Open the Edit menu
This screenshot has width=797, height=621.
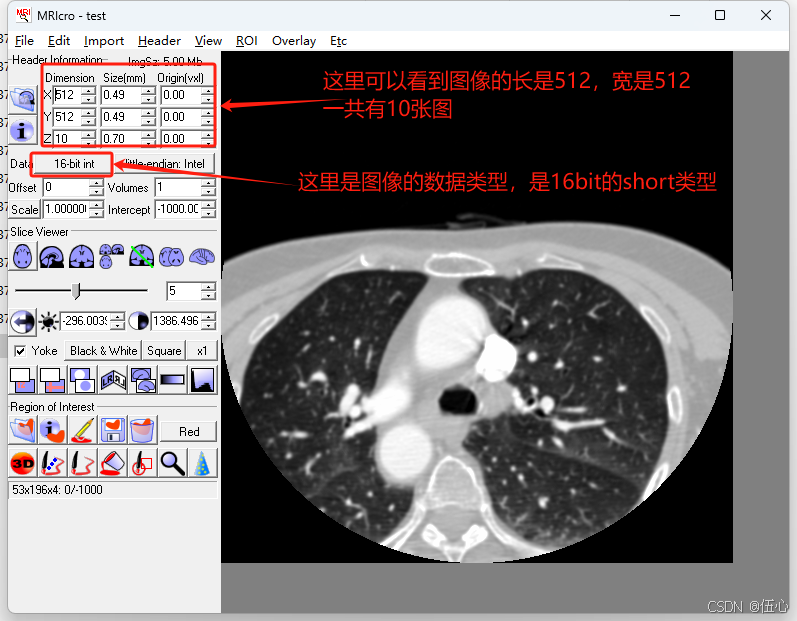[59, 41]
